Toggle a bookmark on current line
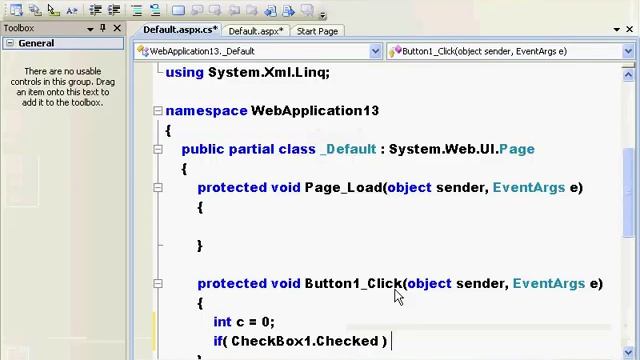 click(x=178, y=10)
